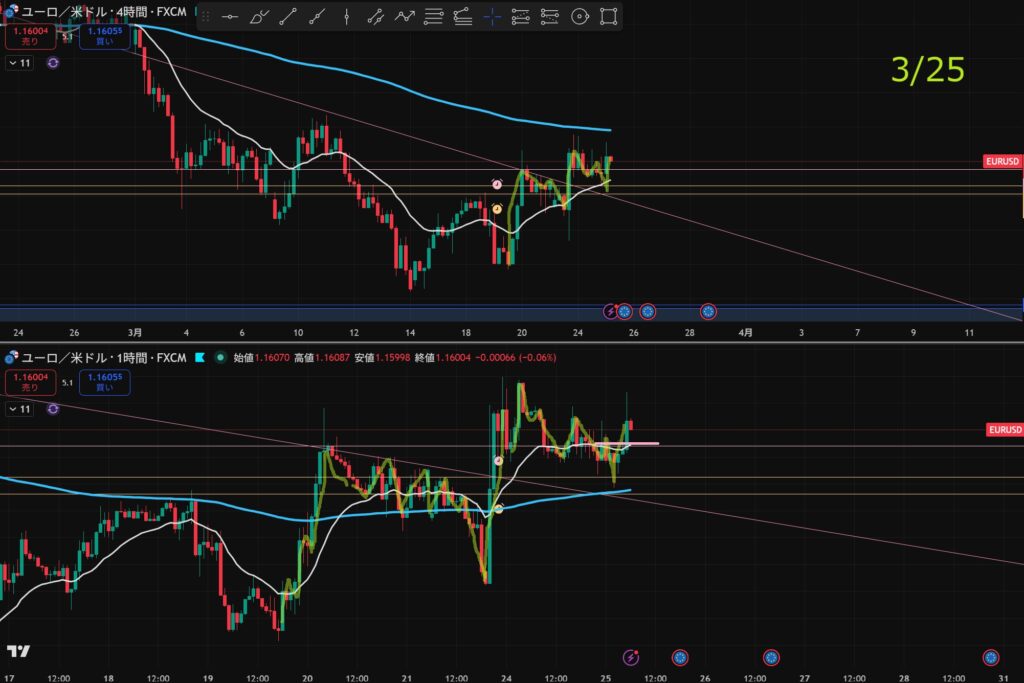
Task: Select the zigzag path tool
Action: [404, 17]
